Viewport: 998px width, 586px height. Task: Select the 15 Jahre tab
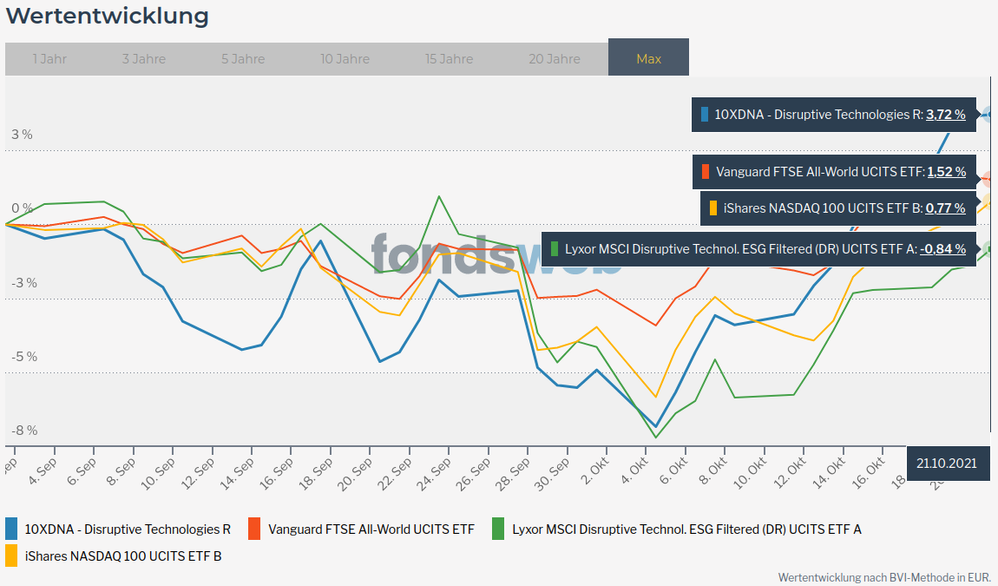[449, 59]
